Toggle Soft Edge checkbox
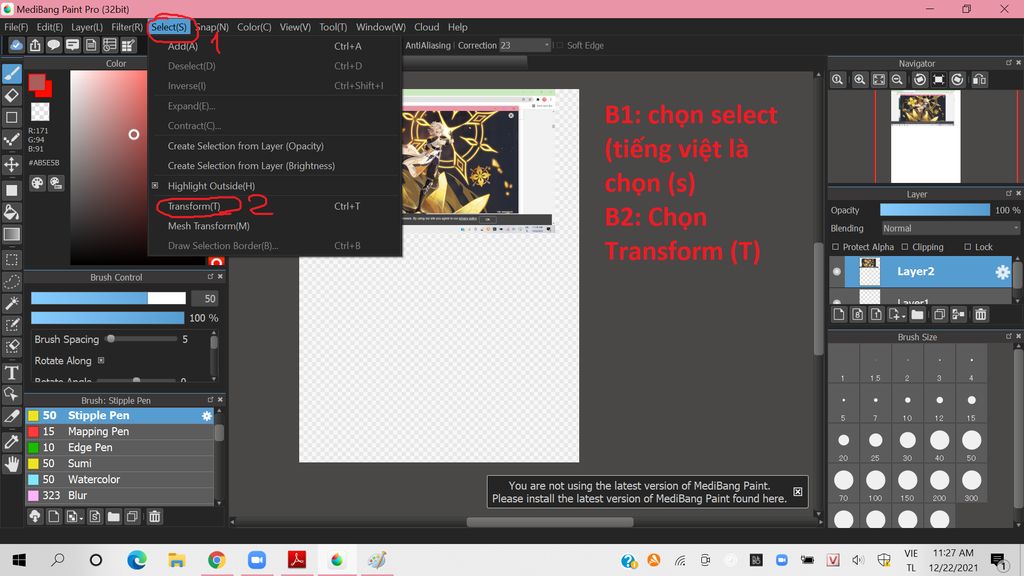 [558, 45]
